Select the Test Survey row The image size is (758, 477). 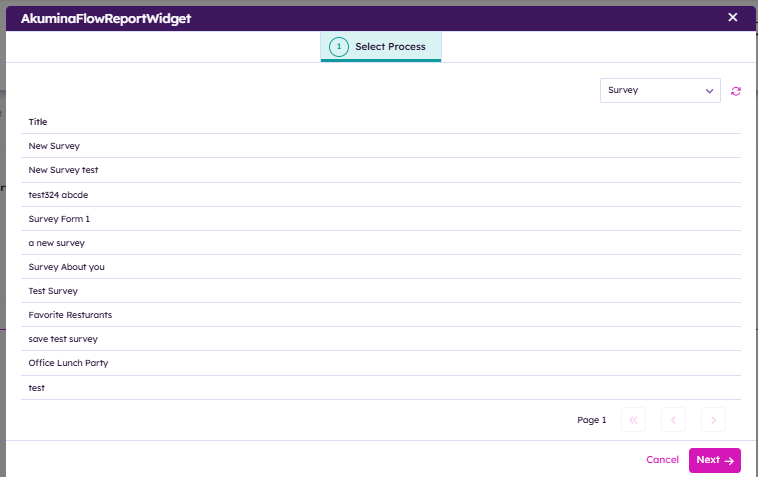point(381,291)
